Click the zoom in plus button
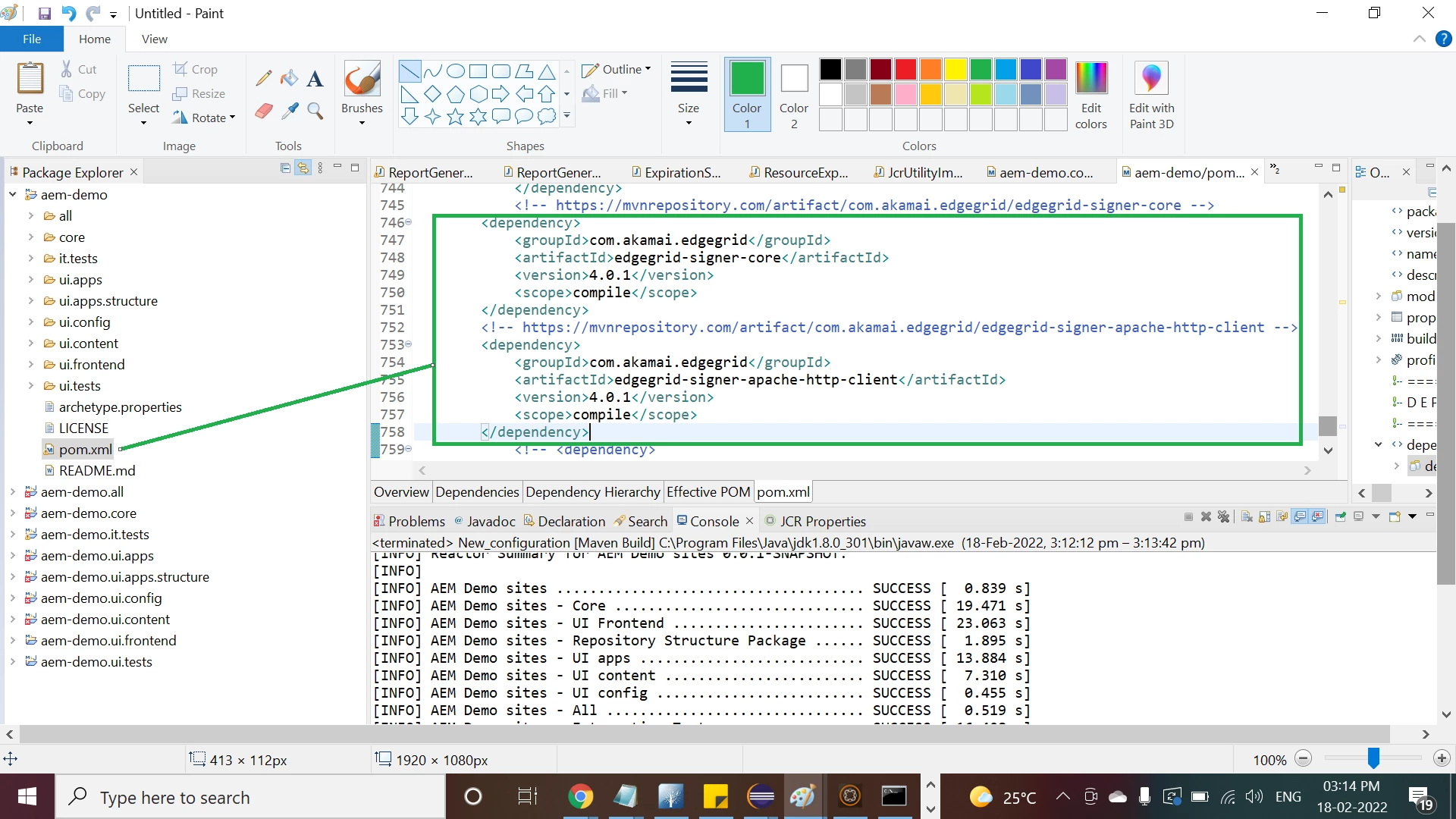Screen dimensions: 1456x819 [x=1442, y=758]
